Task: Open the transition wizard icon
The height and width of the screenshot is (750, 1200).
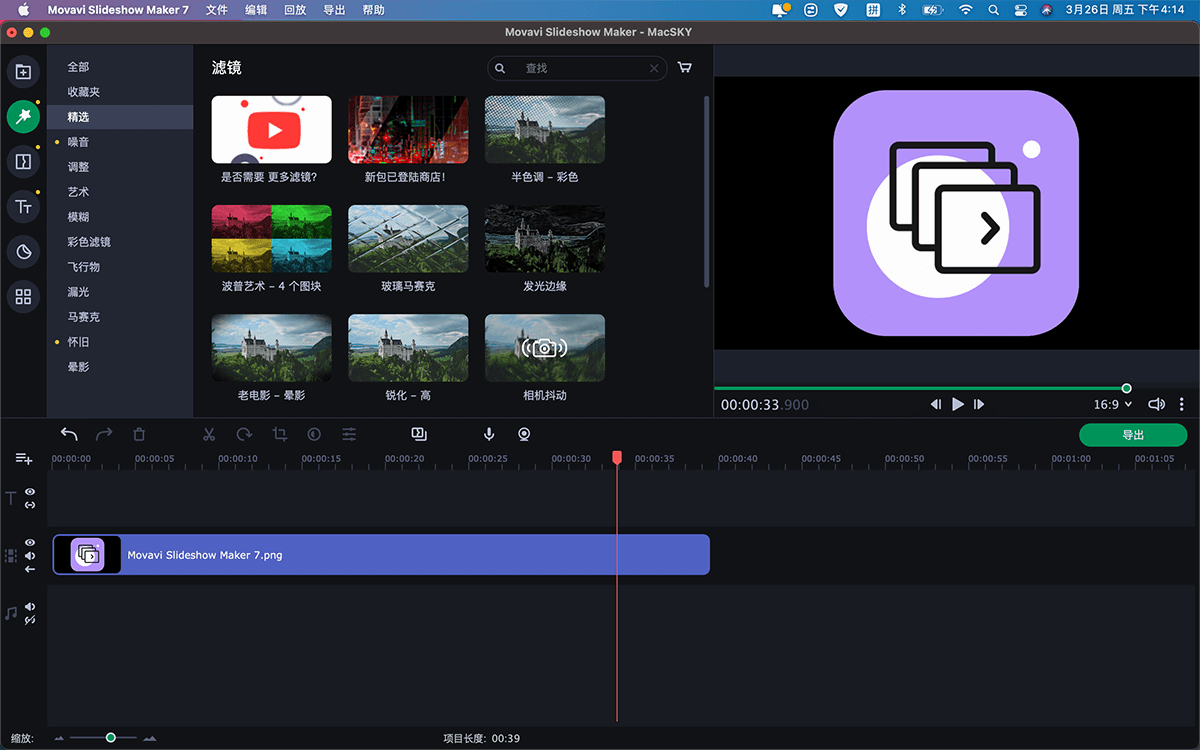Action: (419, 434)
